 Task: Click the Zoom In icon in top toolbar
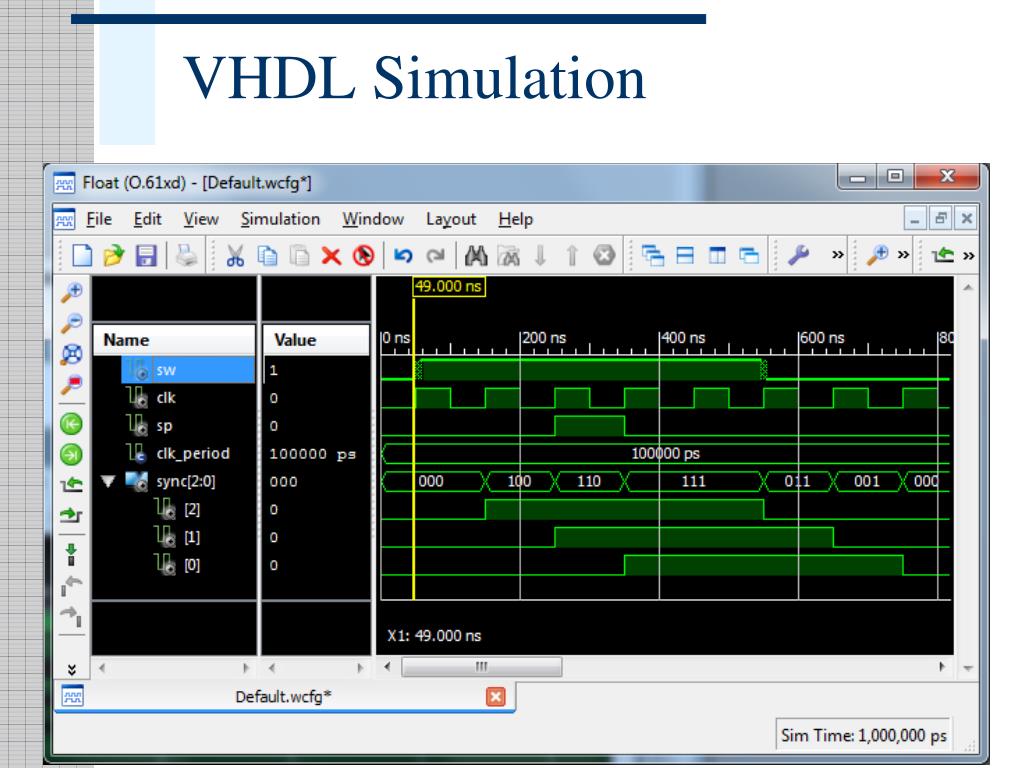tap(877, 255)
